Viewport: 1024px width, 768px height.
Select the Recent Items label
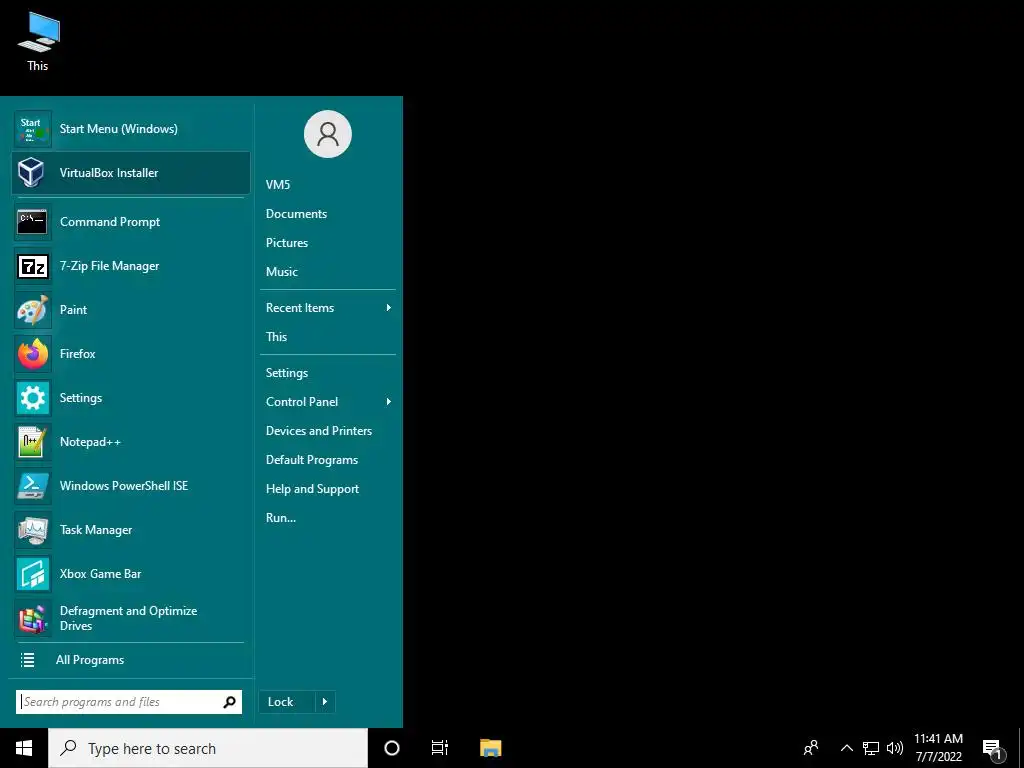(x=300, y=308)
